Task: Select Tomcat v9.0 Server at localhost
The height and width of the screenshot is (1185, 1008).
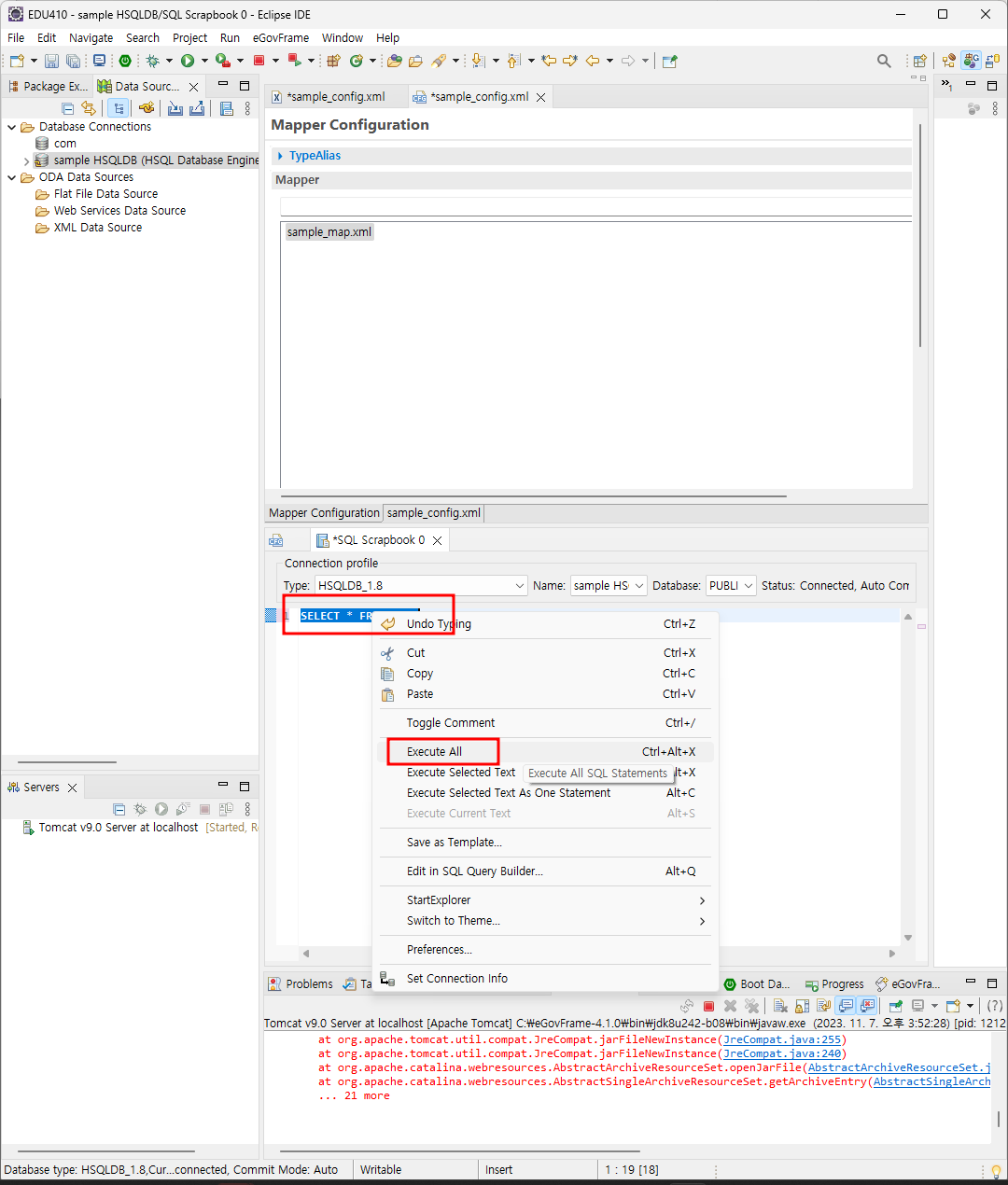Action: (119, 828)
